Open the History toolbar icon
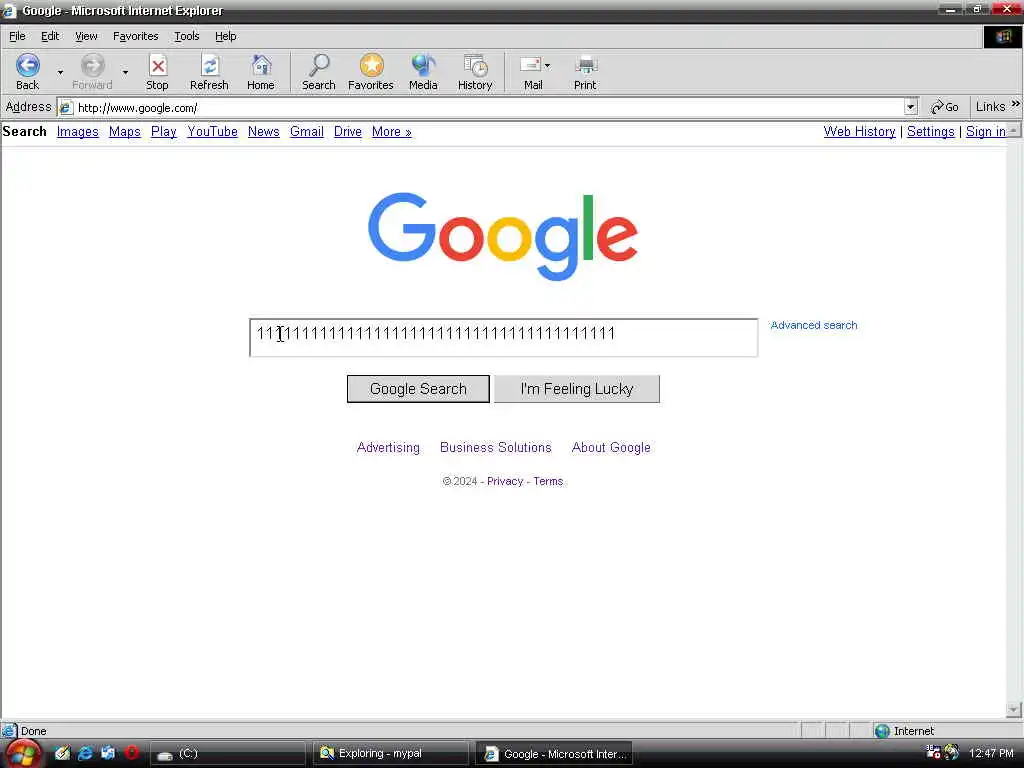 click(475, 65)
